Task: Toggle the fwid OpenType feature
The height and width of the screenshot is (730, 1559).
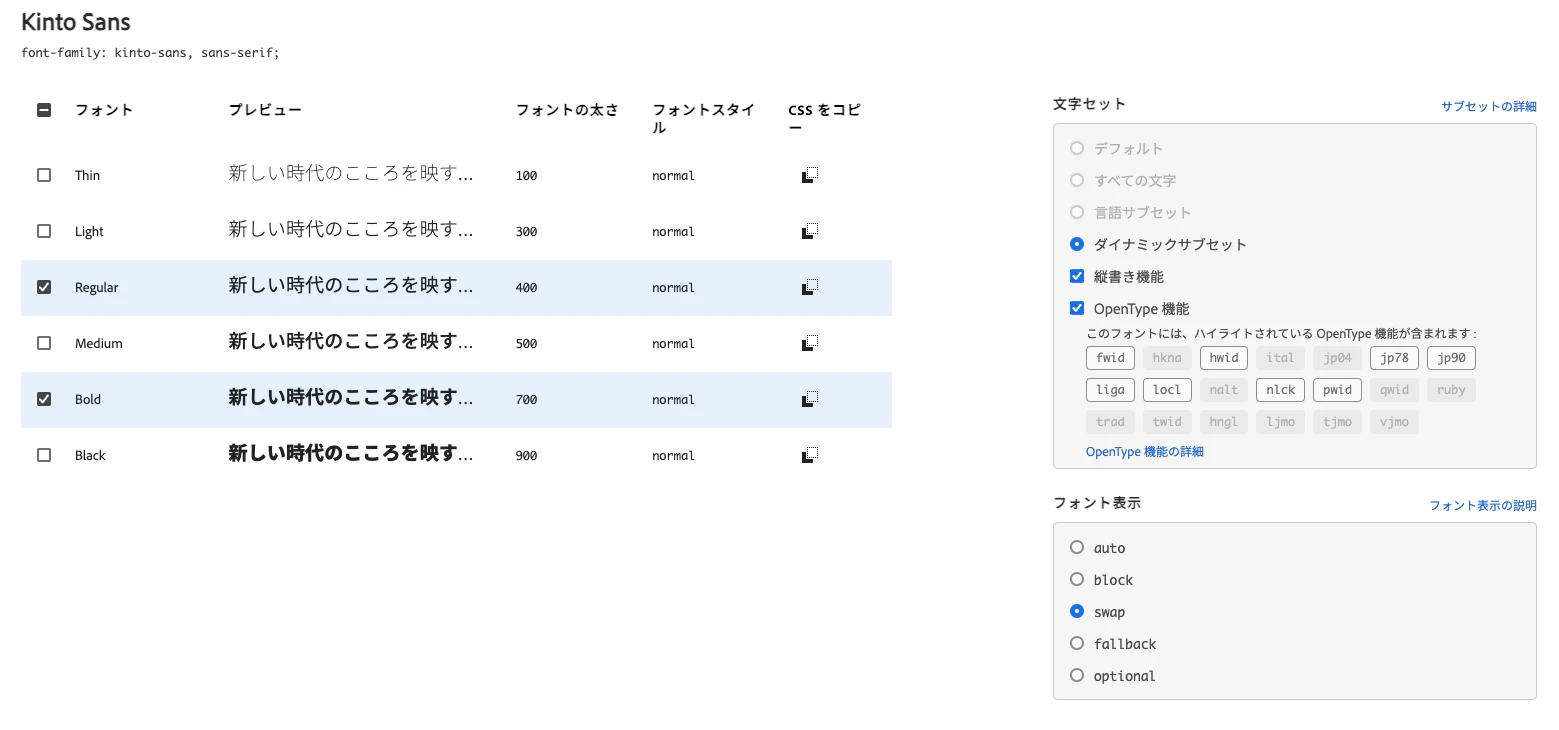Action: (x=1110, y=358)
